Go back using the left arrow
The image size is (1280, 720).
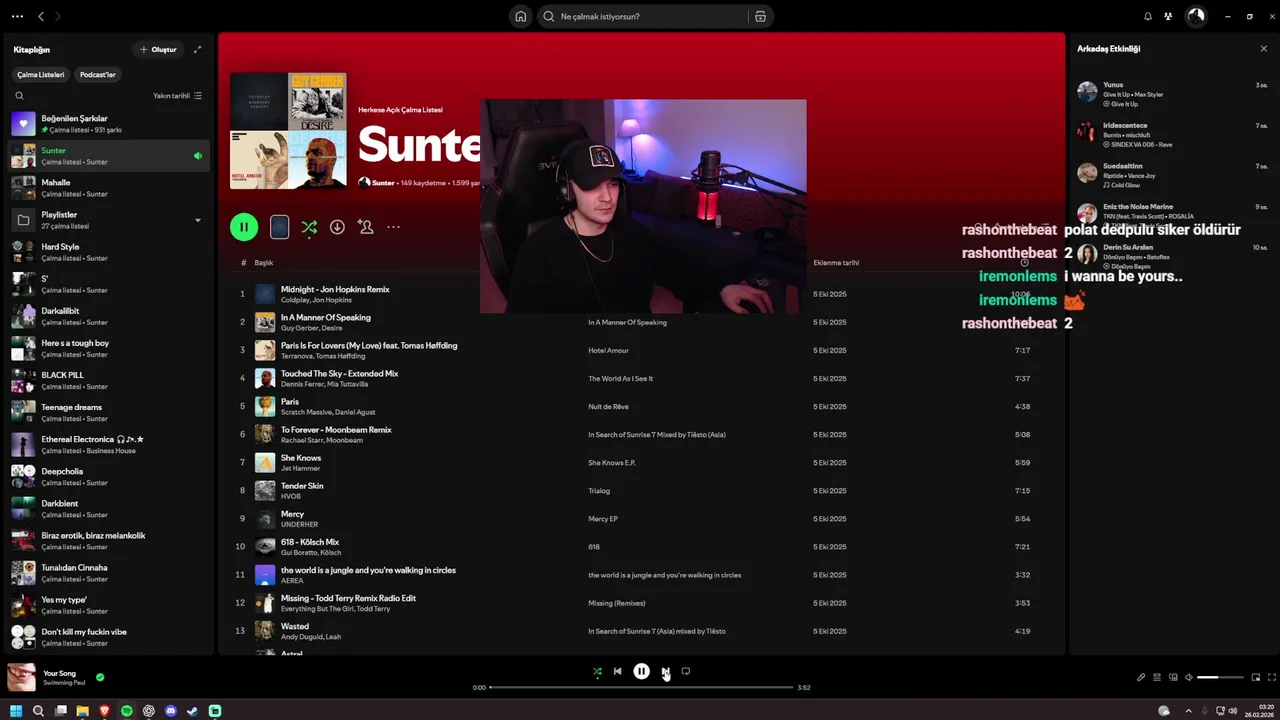point(41,16)
